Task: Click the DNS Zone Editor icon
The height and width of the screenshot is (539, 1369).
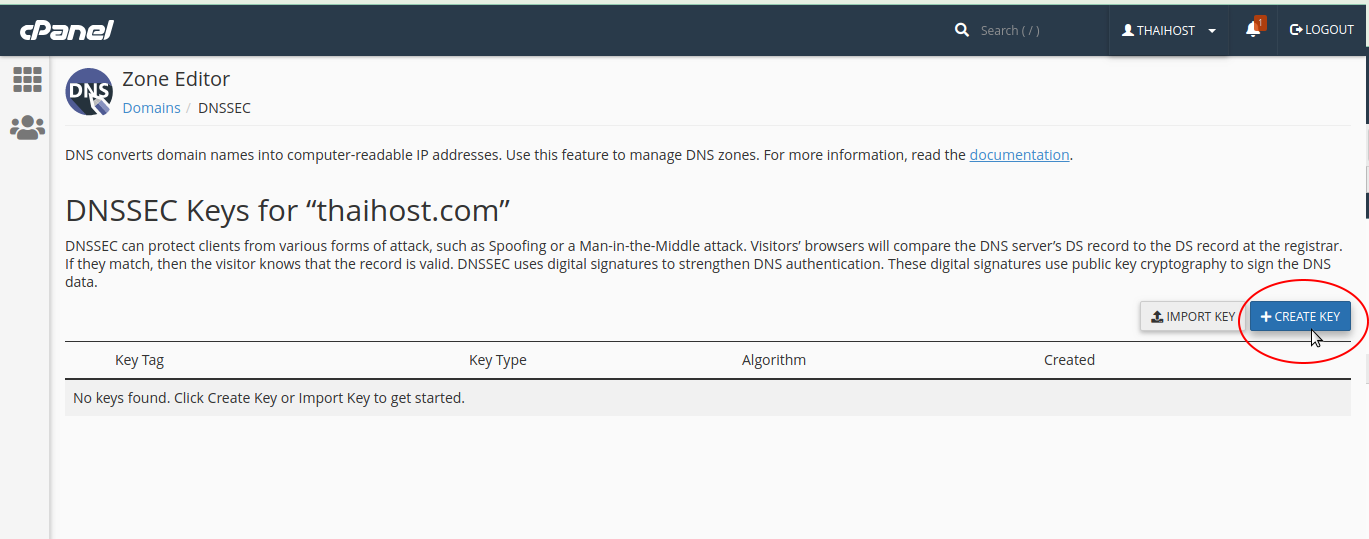Action: point(89,92)
